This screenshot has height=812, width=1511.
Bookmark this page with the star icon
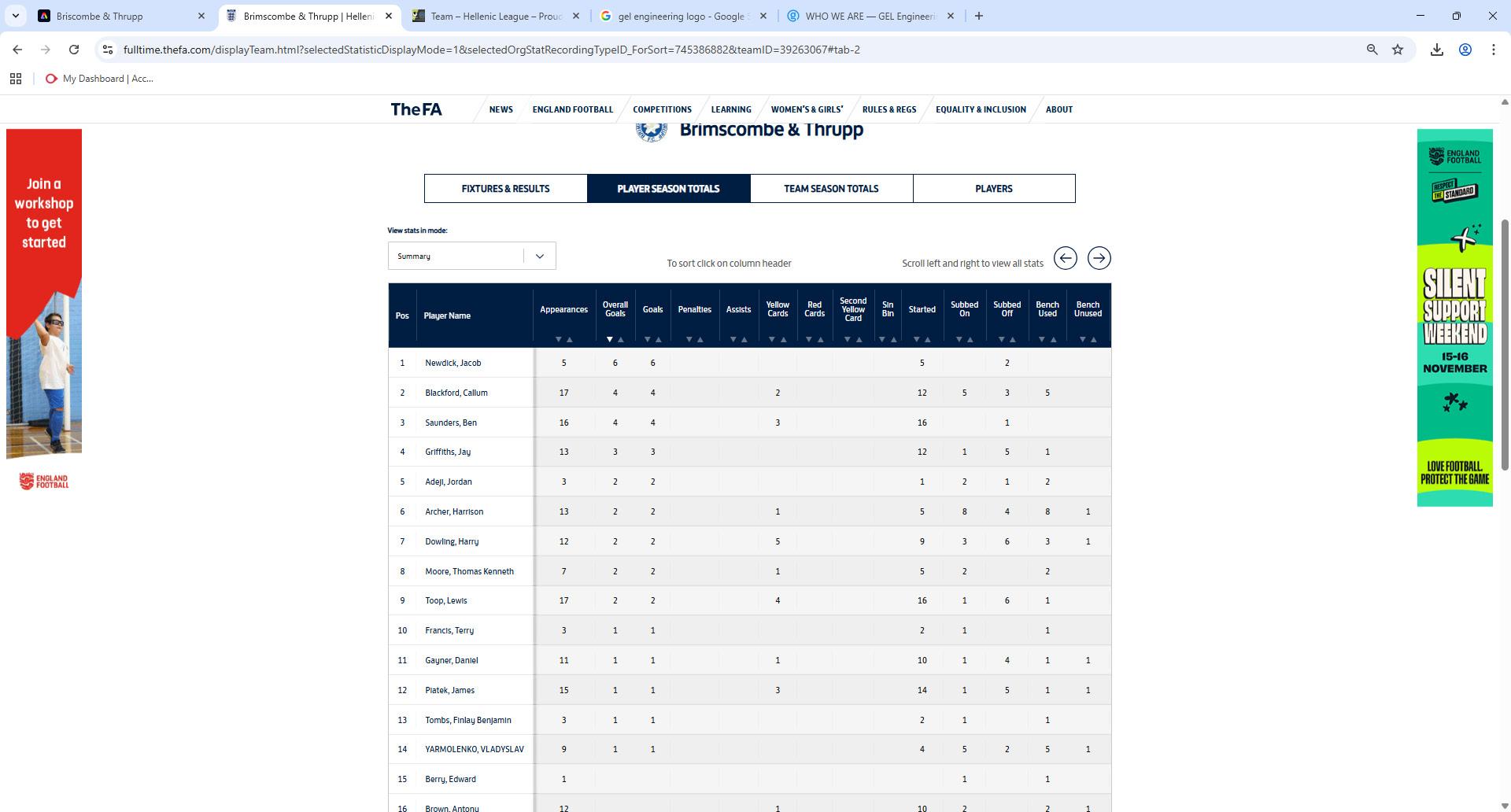[x=1398, y=50]
